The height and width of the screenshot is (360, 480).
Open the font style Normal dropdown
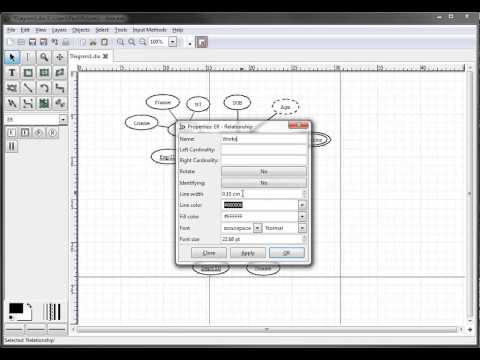[x=302, y=228]
